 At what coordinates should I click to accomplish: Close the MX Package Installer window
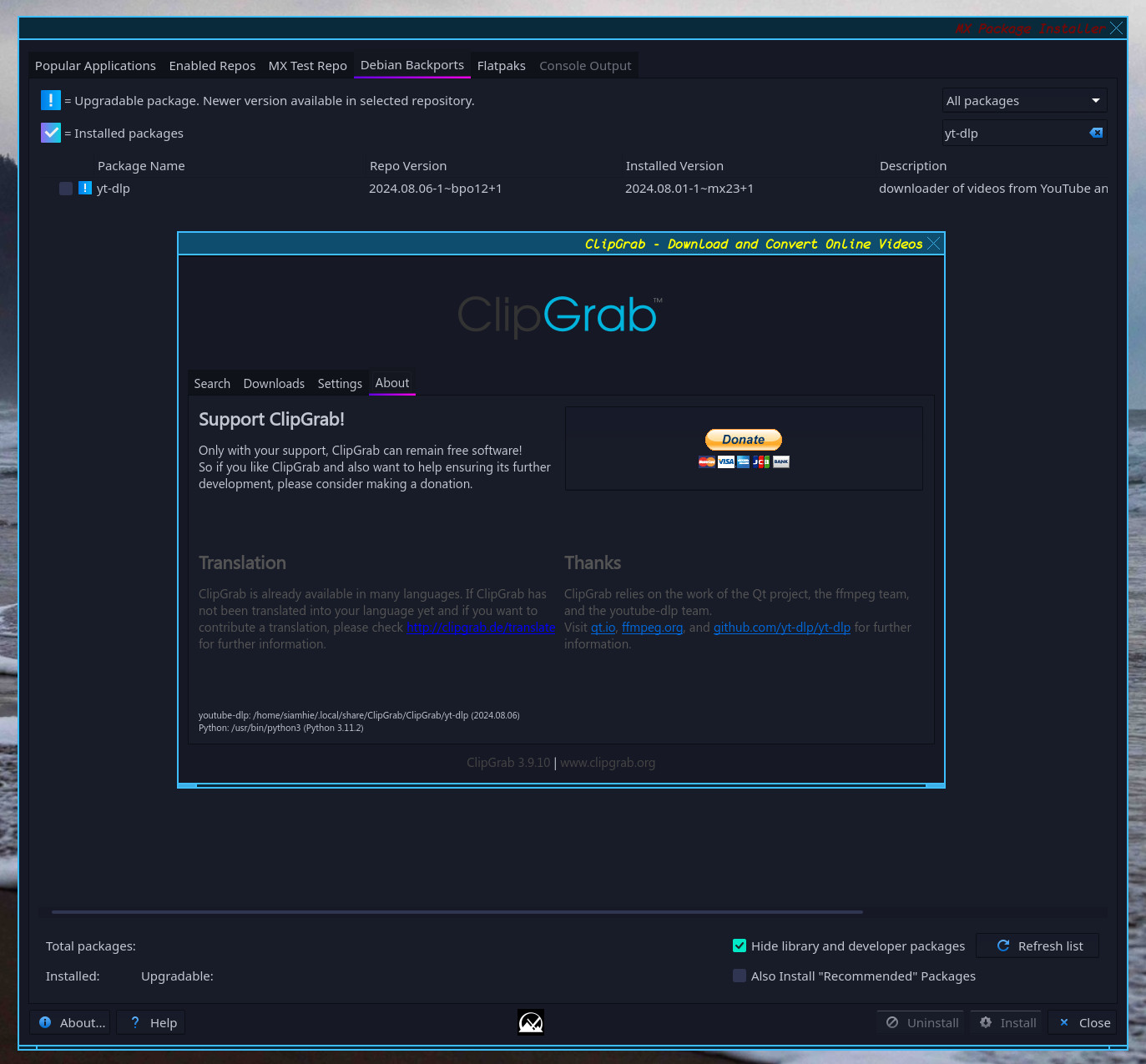pos(1116,28)
